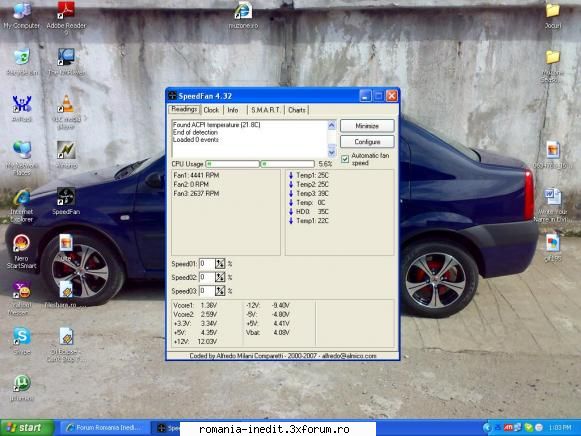Open Skype desktop shortcut
The width and height of the screenshot is (581, 436).
pos(21,341)
